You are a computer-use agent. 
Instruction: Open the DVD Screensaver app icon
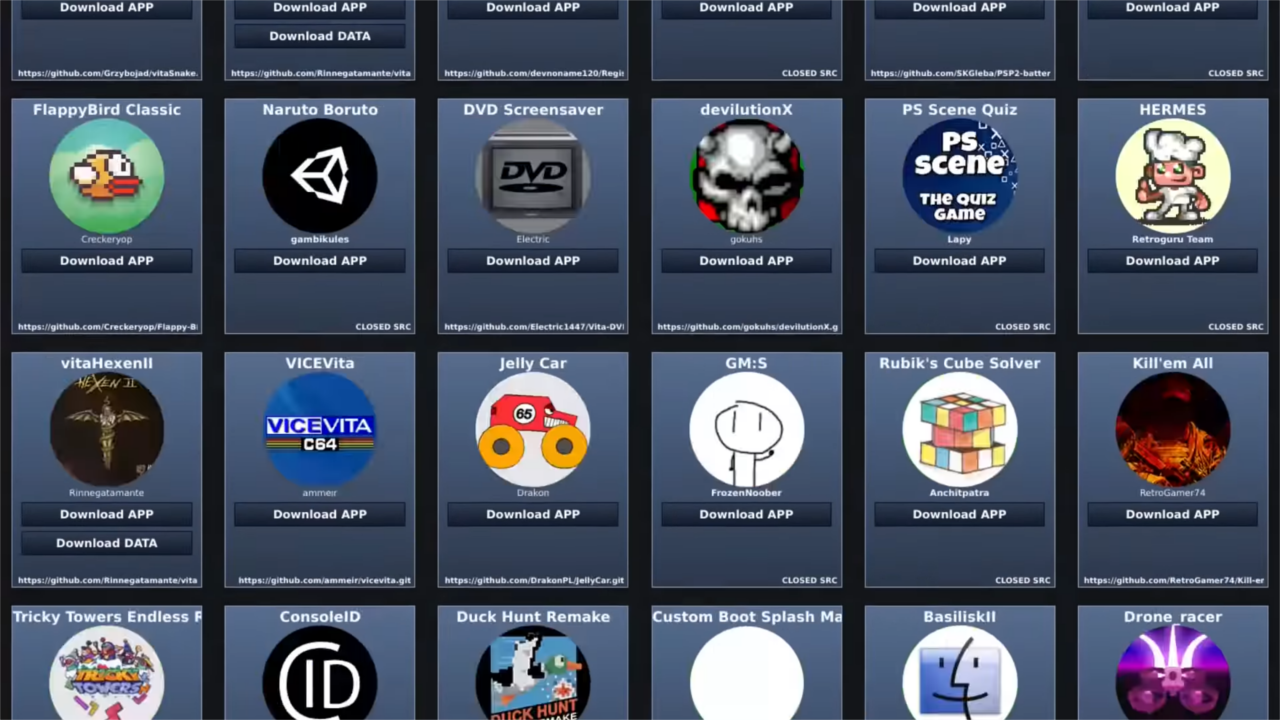(x=532, y=176)
